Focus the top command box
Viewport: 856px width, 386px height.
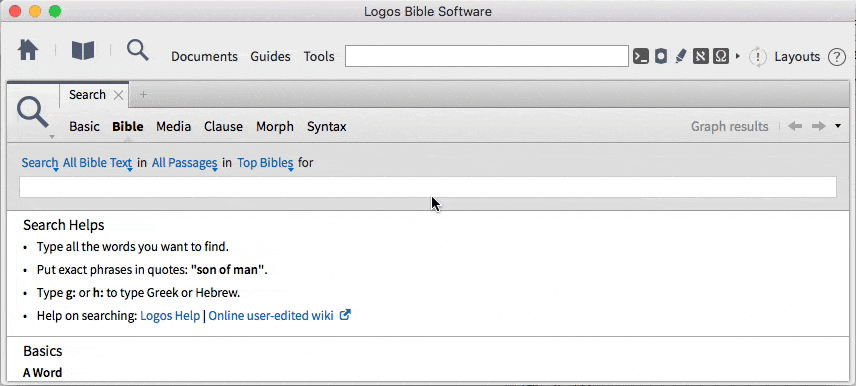click(486, 56)
